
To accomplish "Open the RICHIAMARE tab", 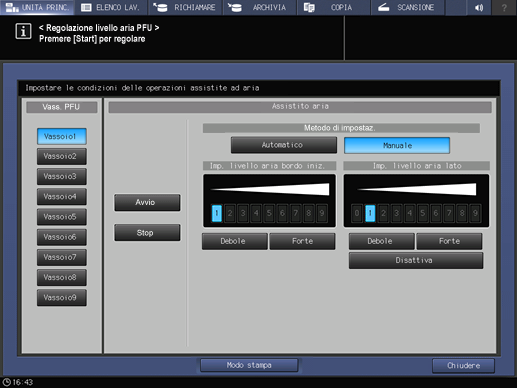I will click(x=185, y=7).
